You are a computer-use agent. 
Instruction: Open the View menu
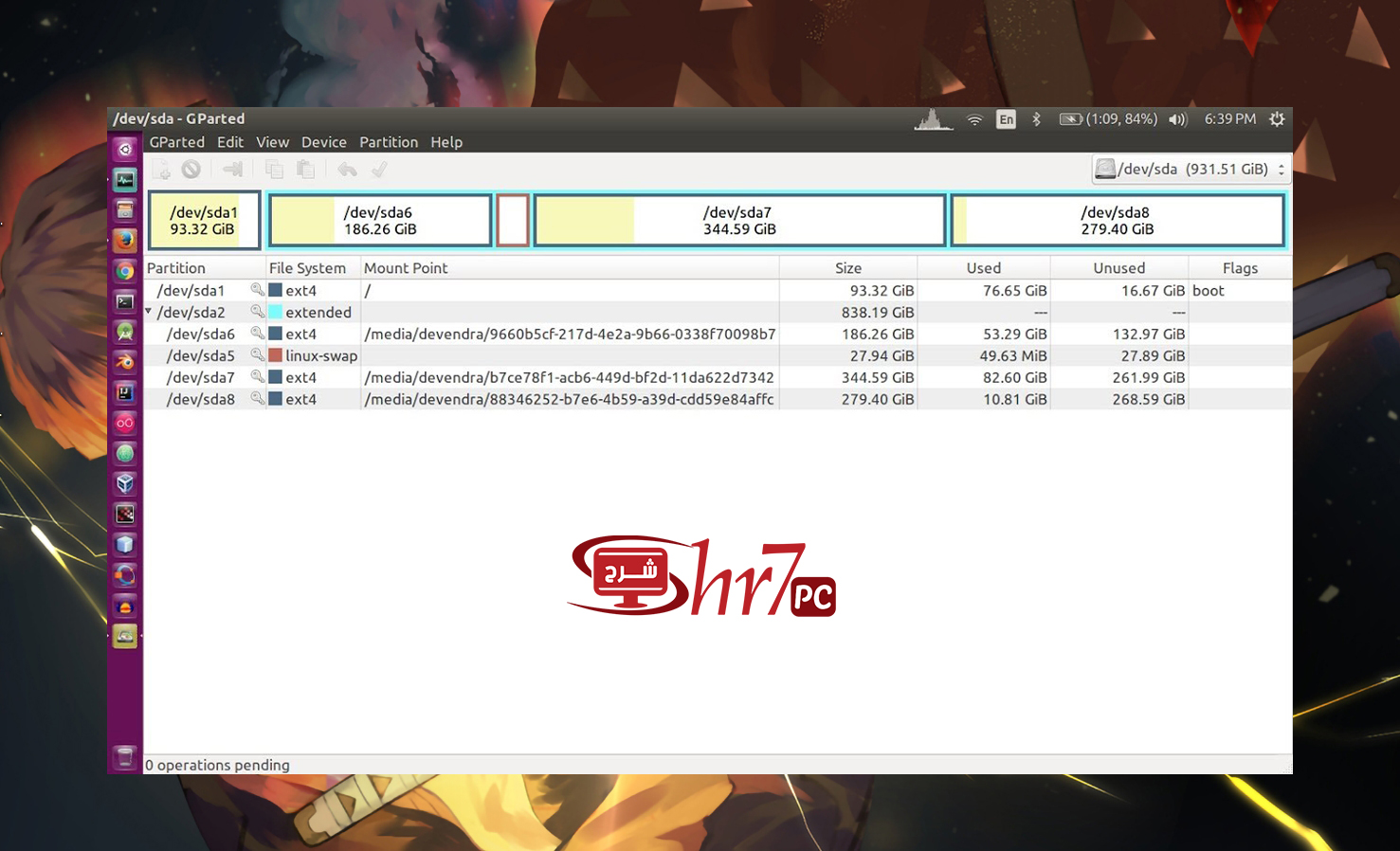(272, 142)
